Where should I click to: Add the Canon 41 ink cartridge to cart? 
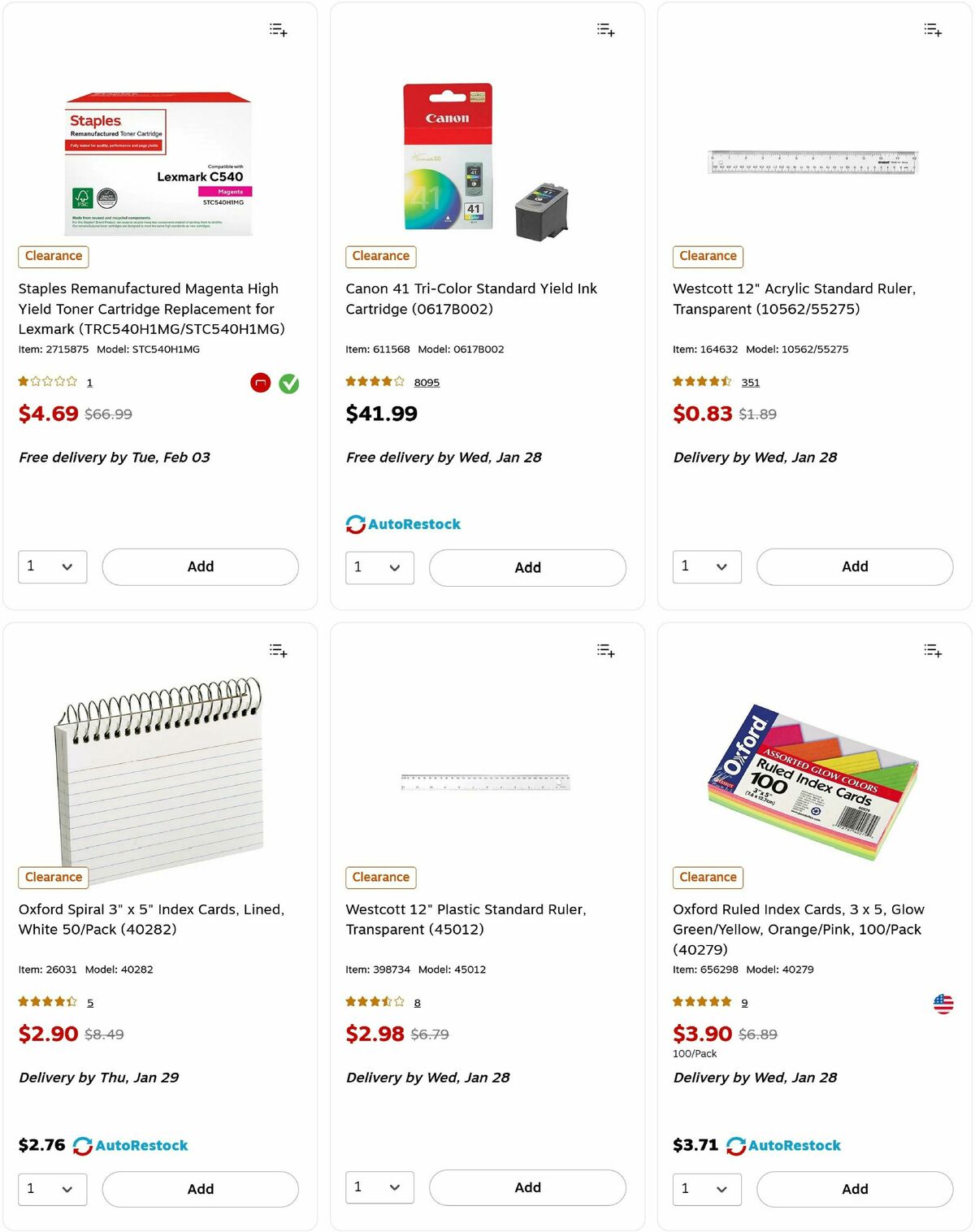pos(527,567)
